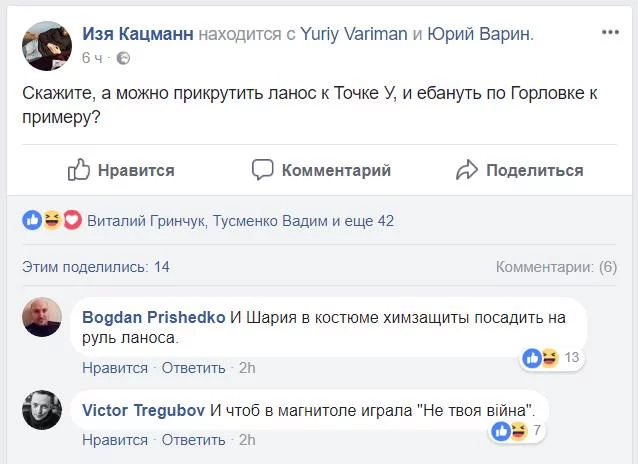Viewport: 638px width, 464px height.
Task: Open Victor Tregubov's avatar
Action: click(x=42, y=410)
